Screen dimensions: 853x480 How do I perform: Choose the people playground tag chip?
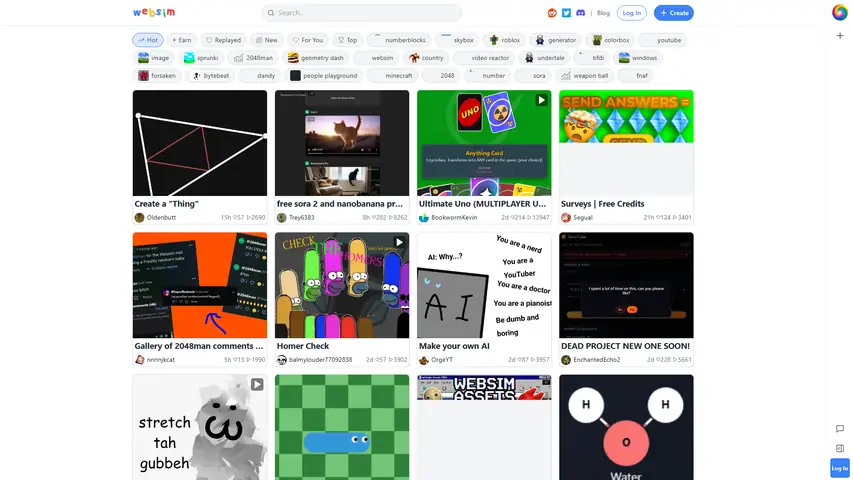[324, 76]
